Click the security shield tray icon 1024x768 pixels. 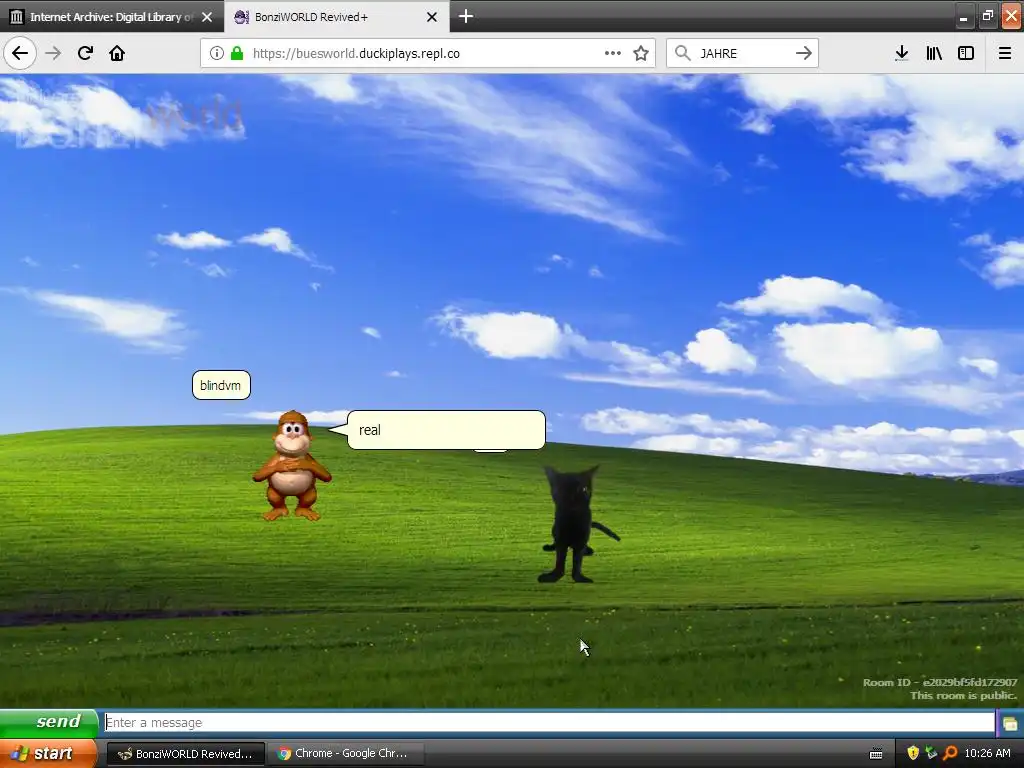[913, 754]
